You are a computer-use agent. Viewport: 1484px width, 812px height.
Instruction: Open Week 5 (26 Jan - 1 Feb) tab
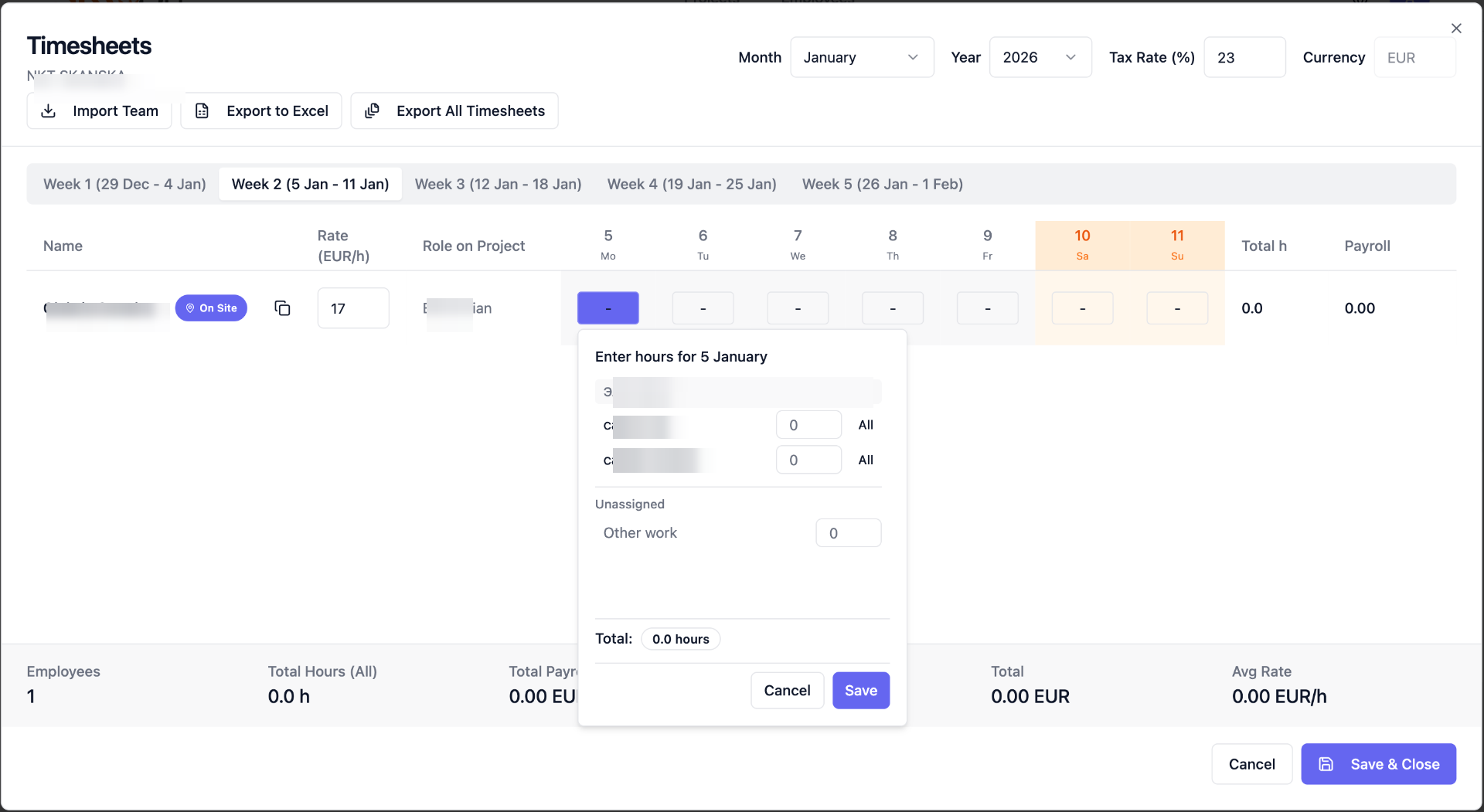882,184
